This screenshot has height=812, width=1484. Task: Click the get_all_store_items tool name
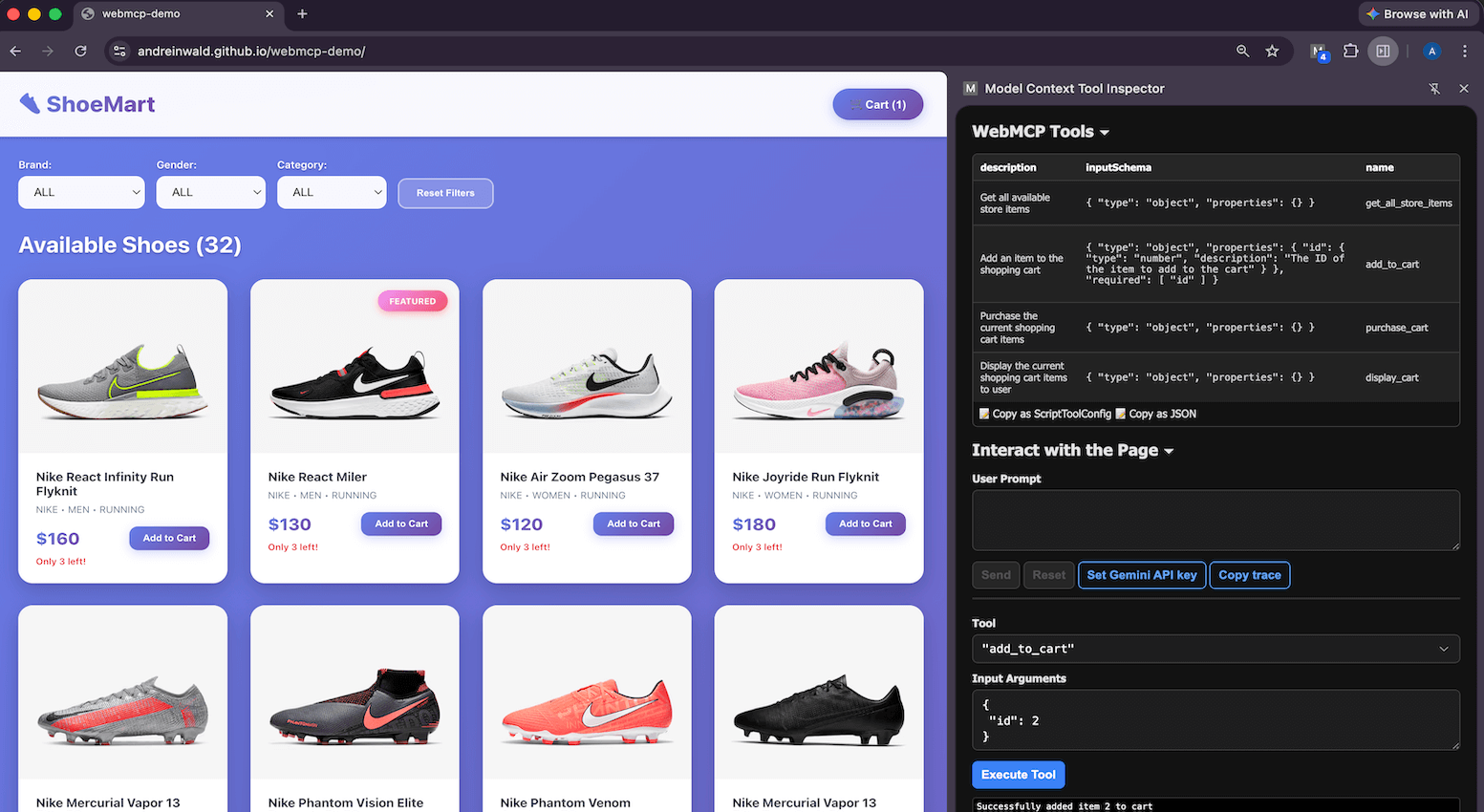[x=1409, y=203]
